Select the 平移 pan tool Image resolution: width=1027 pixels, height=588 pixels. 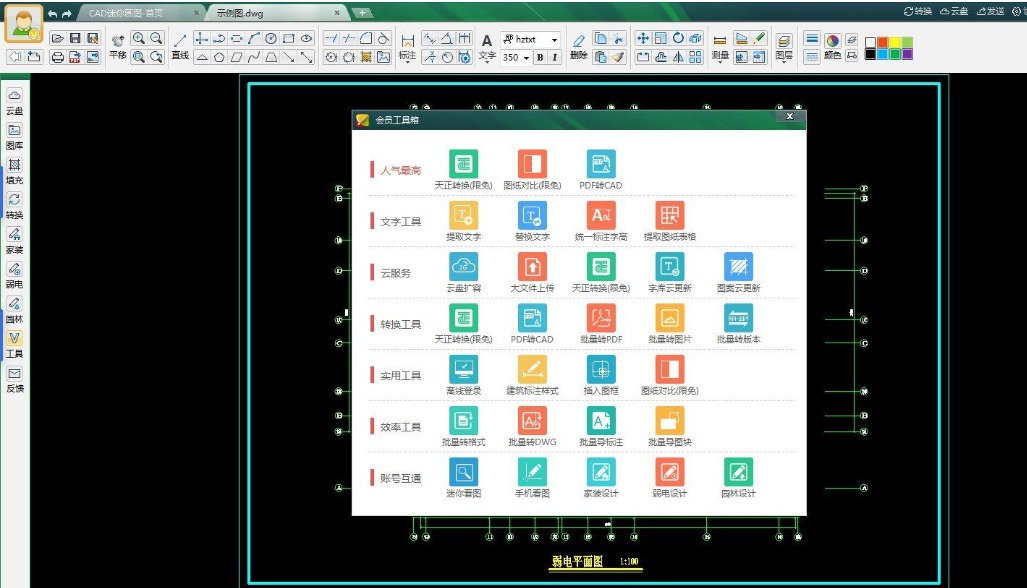click(118, 48)
